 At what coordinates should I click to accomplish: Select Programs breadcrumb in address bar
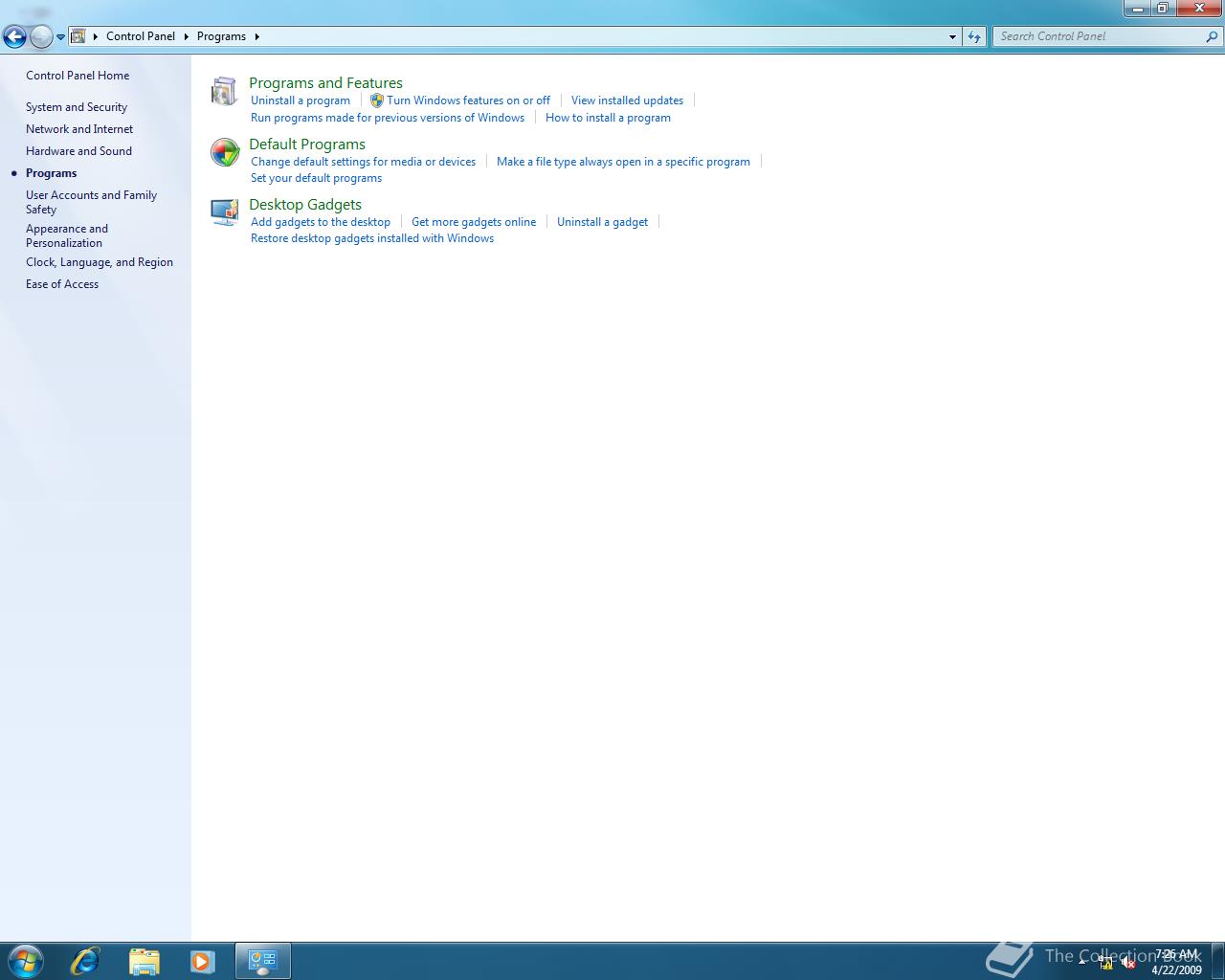coord(221,36)
